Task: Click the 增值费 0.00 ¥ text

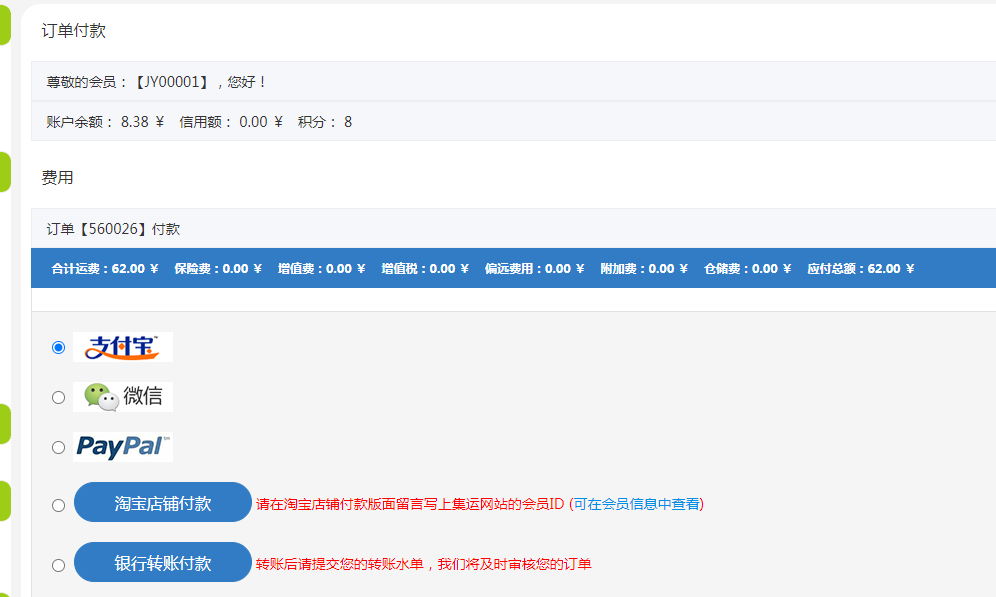Action: click(x=321, y=269)
